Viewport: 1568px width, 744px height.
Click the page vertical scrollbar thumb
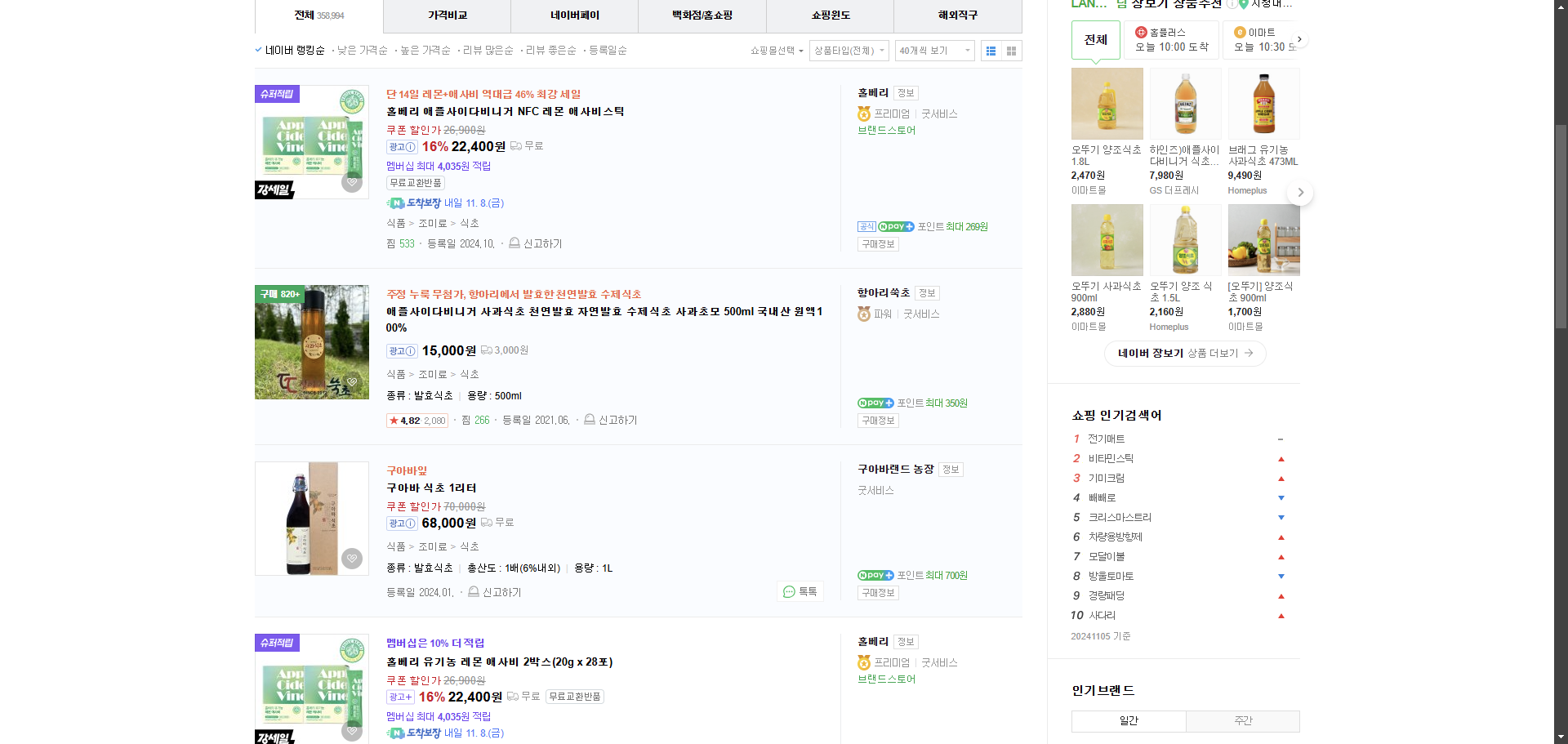tap(1561, 227)
